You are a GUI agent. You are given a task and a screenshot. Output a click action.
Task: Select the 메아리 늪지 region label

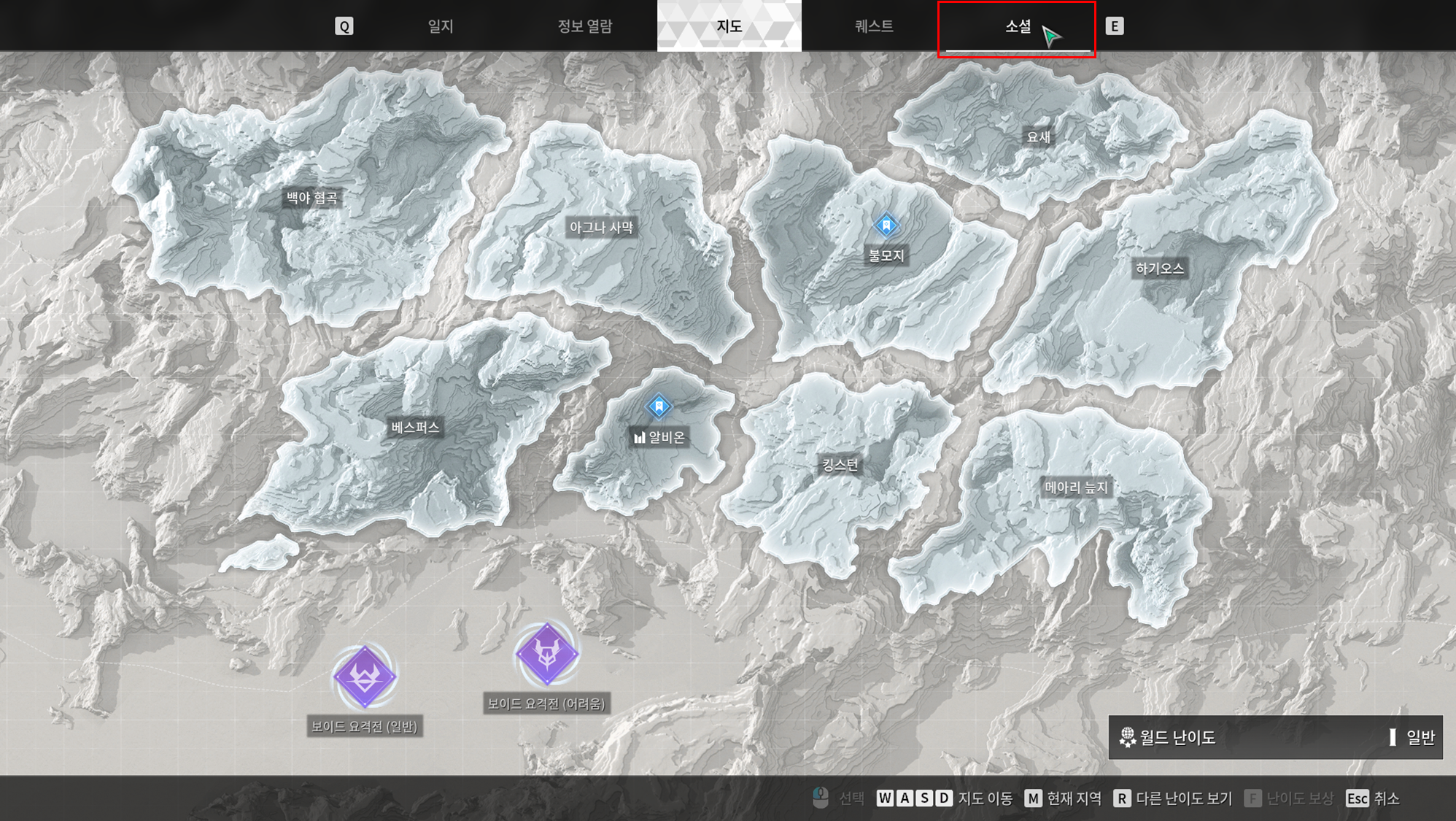[1076, 487]
